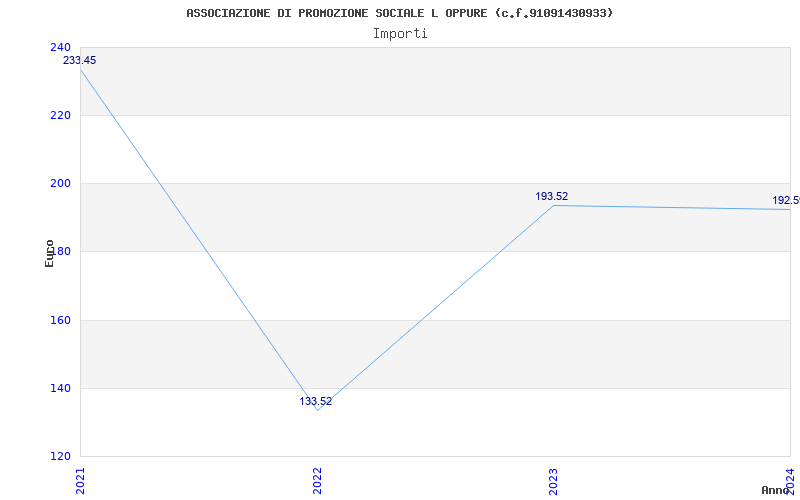Click the "Euro" y-axis title
Image resolution: width=800 pixels, height=500 pixels.
49,252
